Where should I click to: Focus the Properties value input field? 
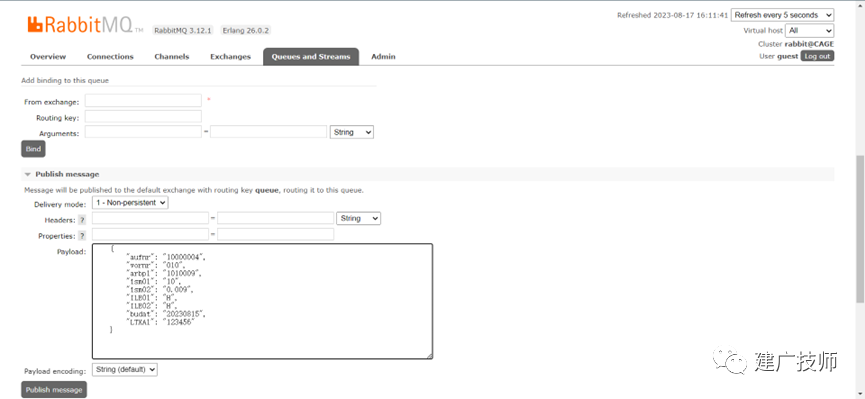point(276,235)
